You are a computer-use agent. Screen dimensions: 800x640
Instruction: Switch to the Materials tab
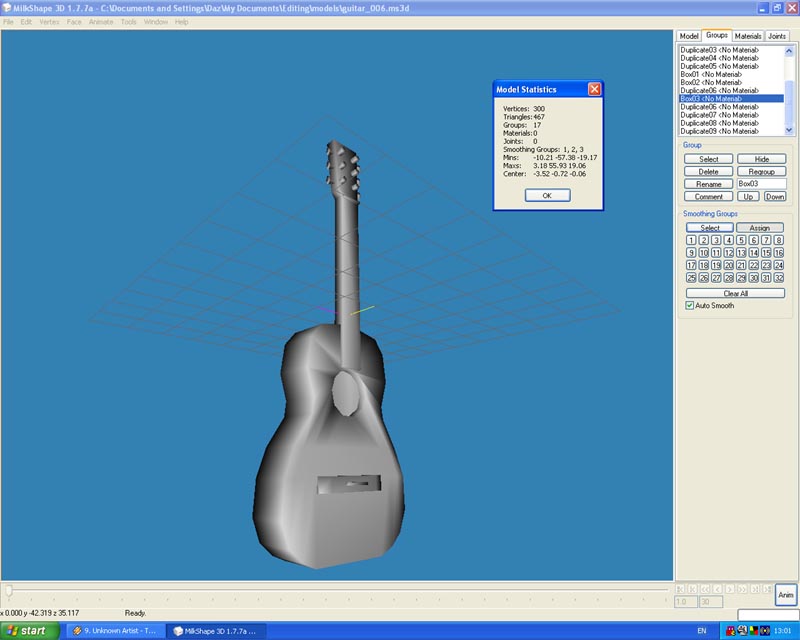click(748, 36)
